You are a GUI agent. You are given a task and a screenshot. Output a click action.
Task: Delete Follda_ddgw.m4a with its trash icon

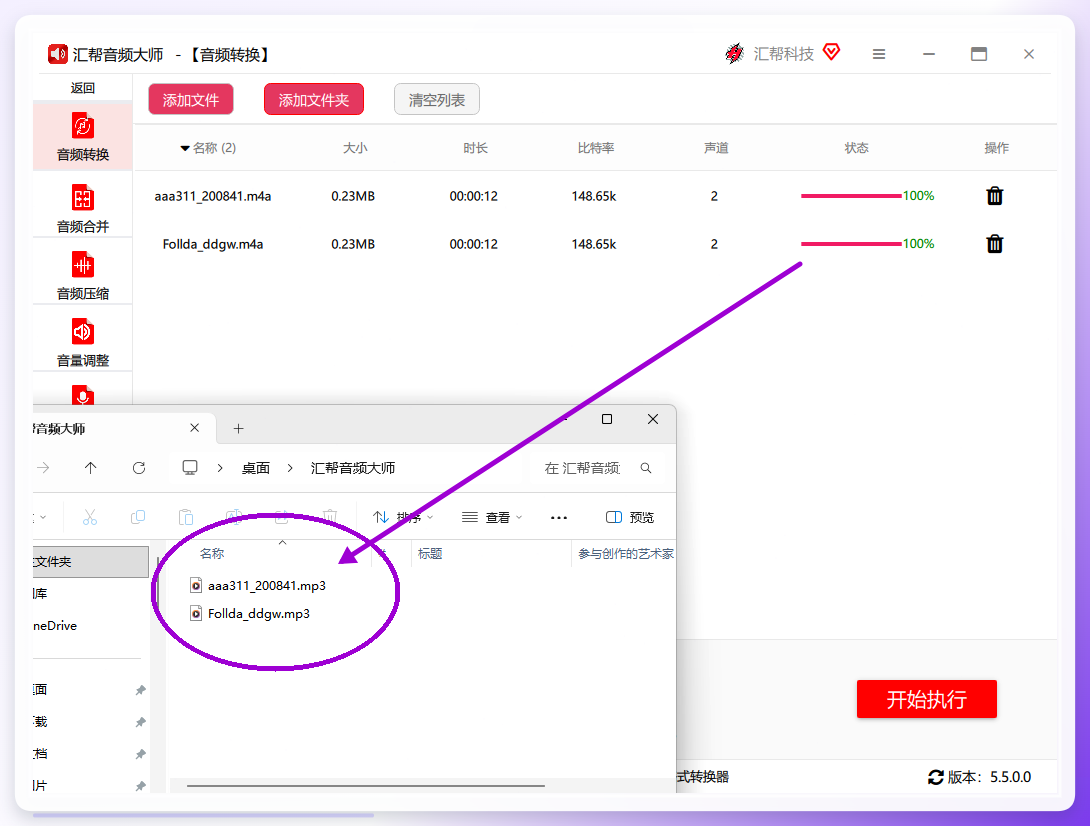coord(995,244)
